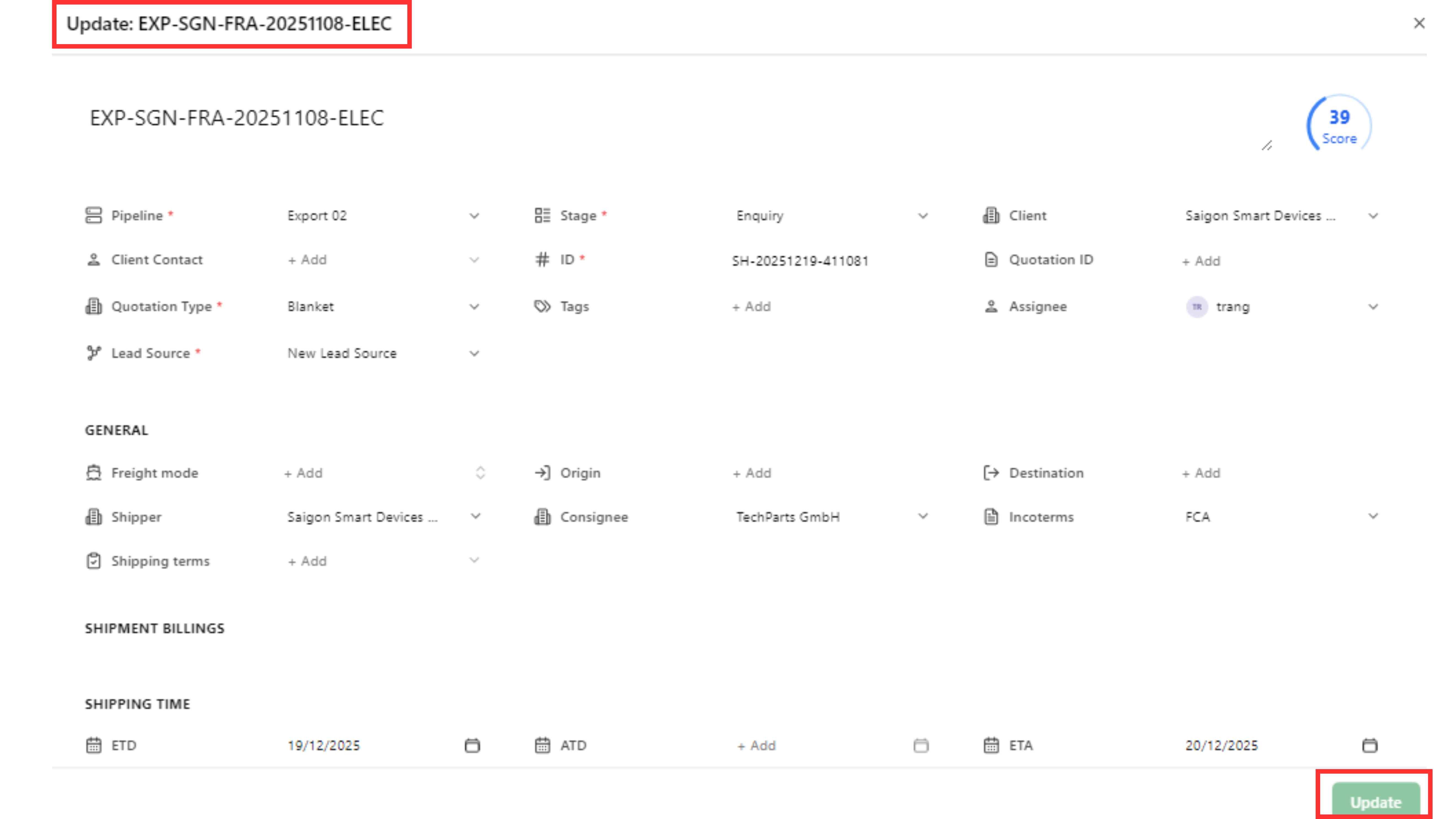
Task: Open the ETA calendar picker icon
Action: tap(1369, 746)
